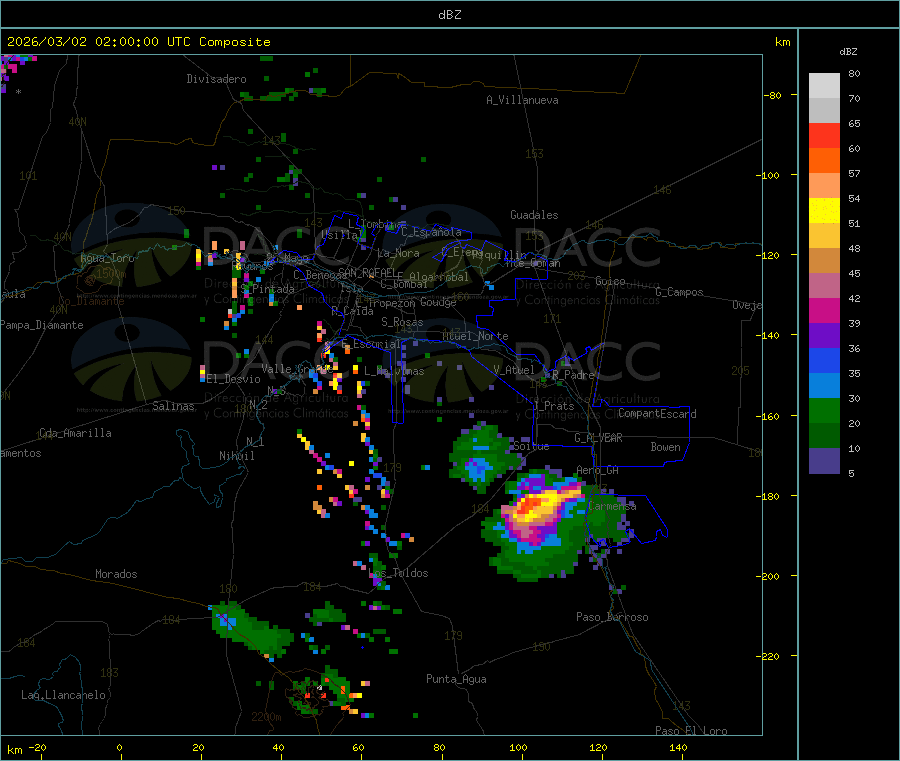Click the Punta_Agua place label
The width and height of the screenshot is (900, 761).
[x=456, y=679]
